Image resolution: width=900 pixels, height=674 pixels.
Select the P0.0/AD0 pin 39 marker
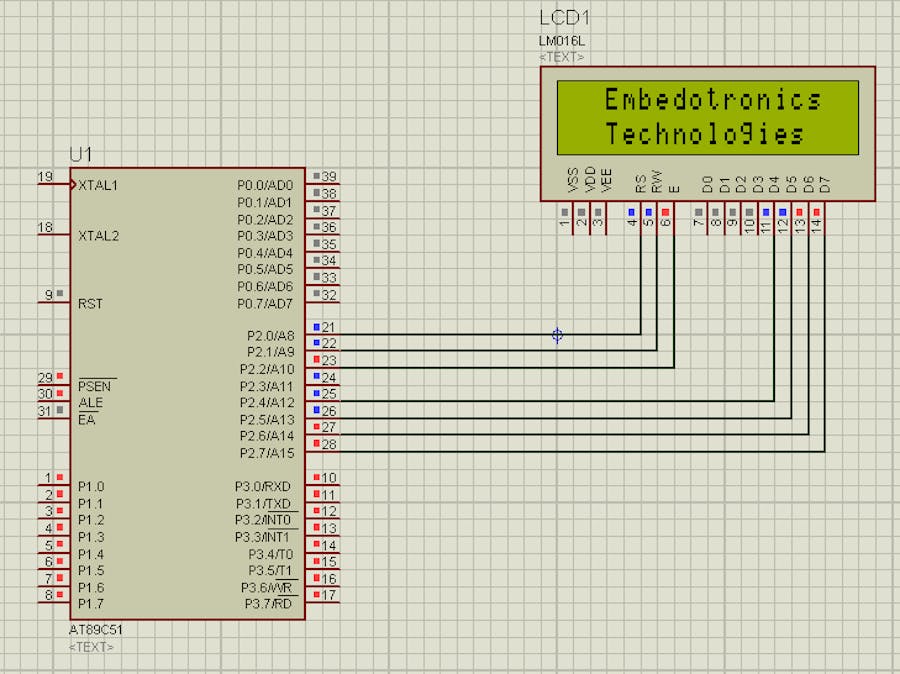pos(317,176)
